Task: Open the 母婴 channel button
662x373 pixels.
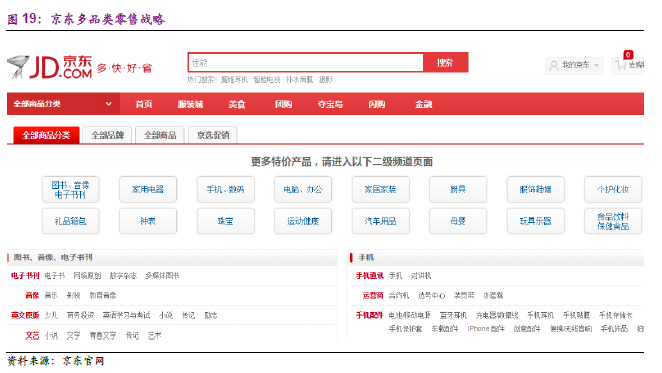Action: click(458, 221)
